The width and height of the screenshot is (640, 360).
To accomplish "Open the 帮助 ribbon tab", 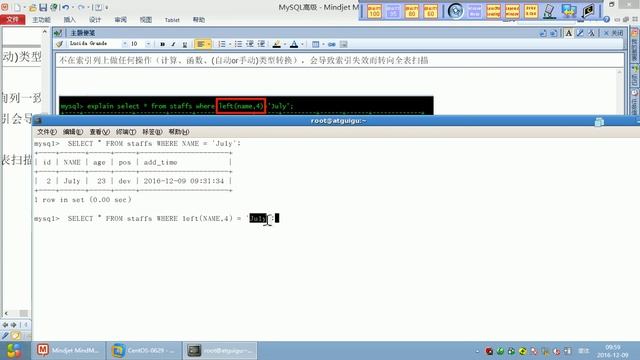I will pos(199,20).
